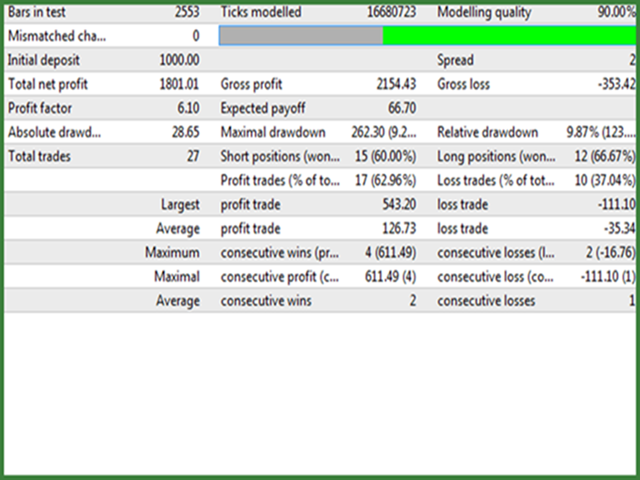Select the maximal drawdown value 262.30
Viewport: 640px width, 480px height.
[x=368, y=132]
